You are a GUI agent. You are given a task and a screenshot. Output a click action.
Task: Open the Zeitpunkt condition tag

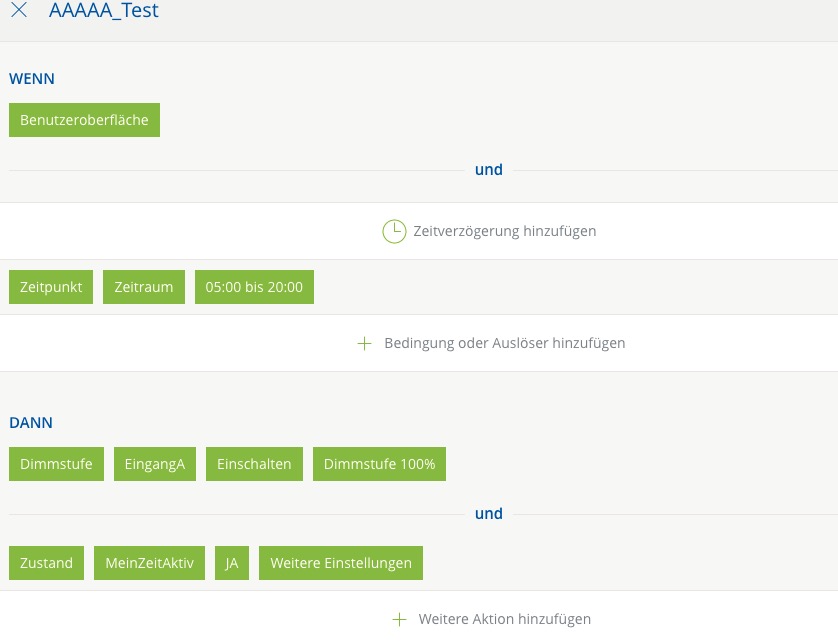(51, 287)
